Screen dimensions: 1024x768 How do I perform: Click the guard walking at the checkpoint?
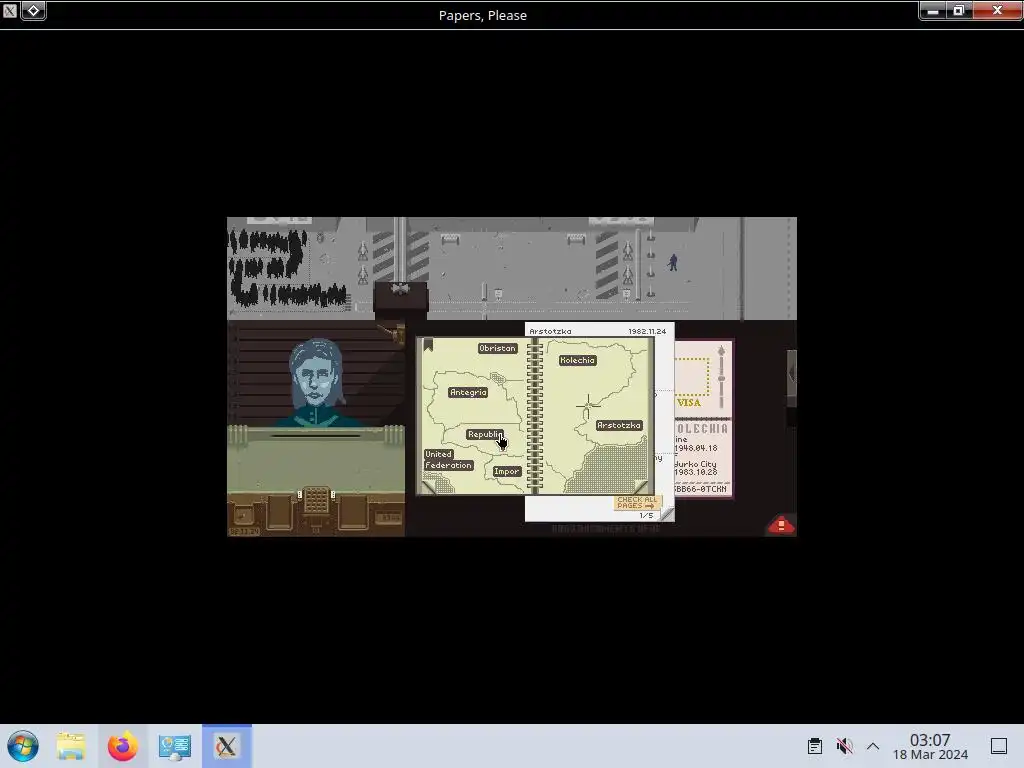[673, 262]
